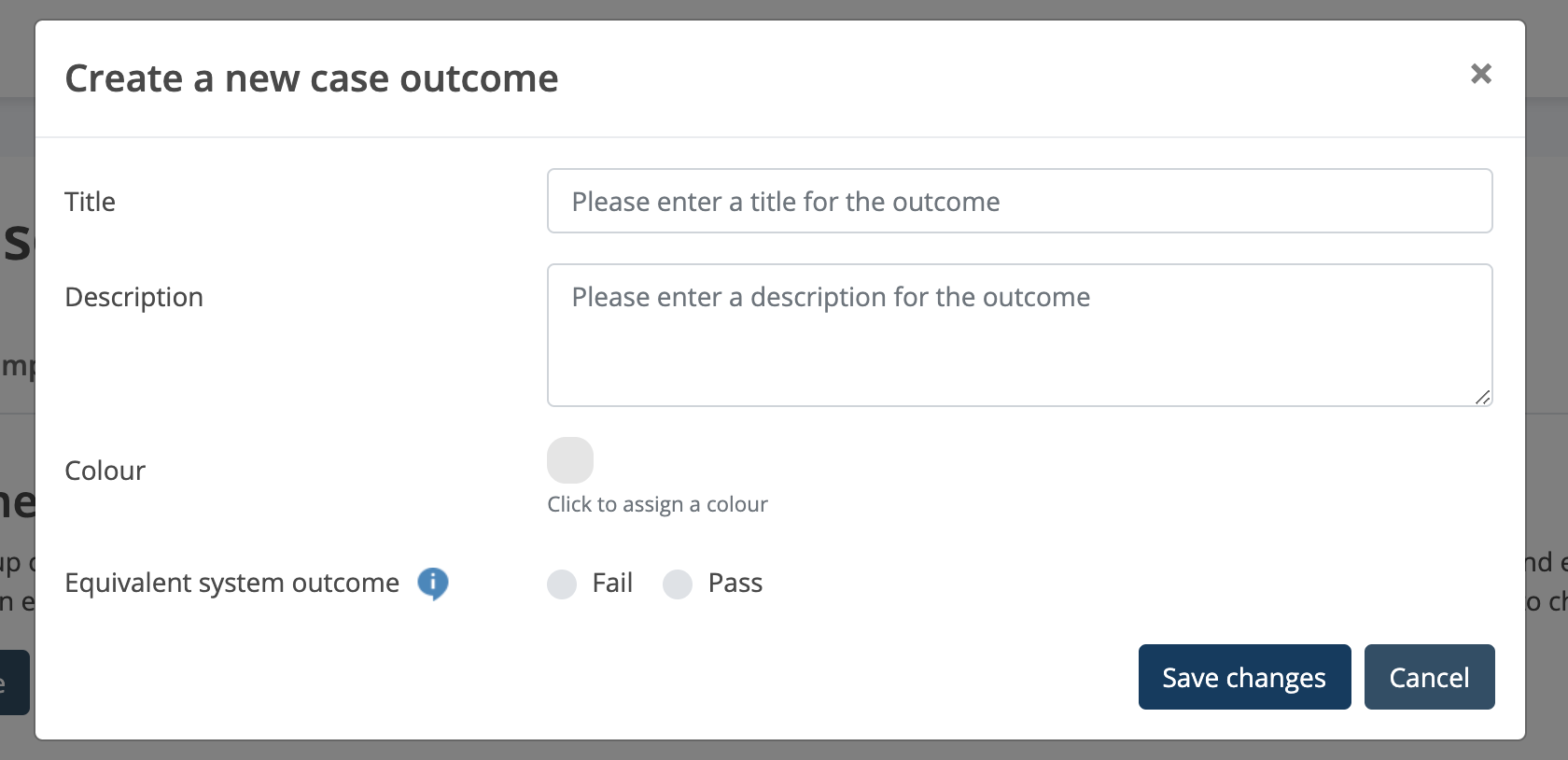The image size is (1568, 760).
Task: Focus the Description text area
Action: [x=1019, y=335]
